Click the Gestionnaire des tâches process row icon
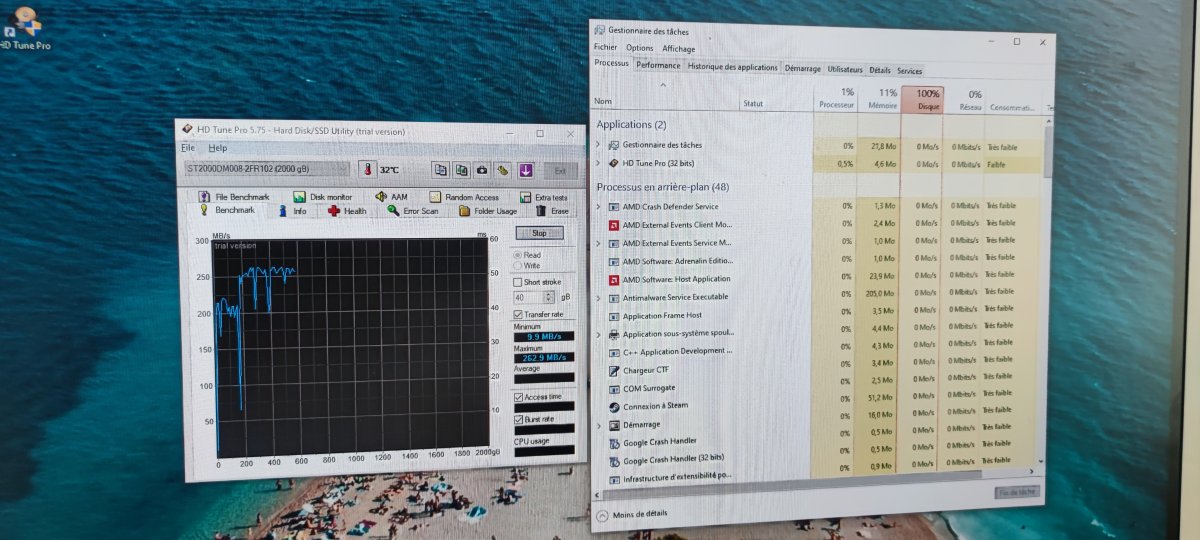This screenshot has width=1200, height=540. click(x=613, y=145)
